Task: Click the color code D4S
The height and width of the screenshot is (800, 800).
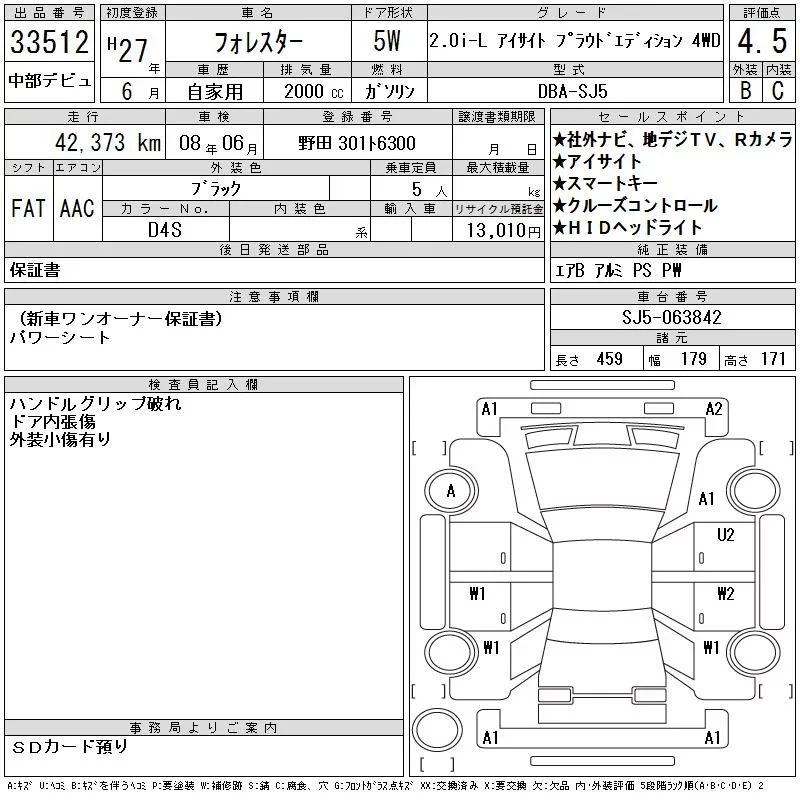Action: point(165,230)
